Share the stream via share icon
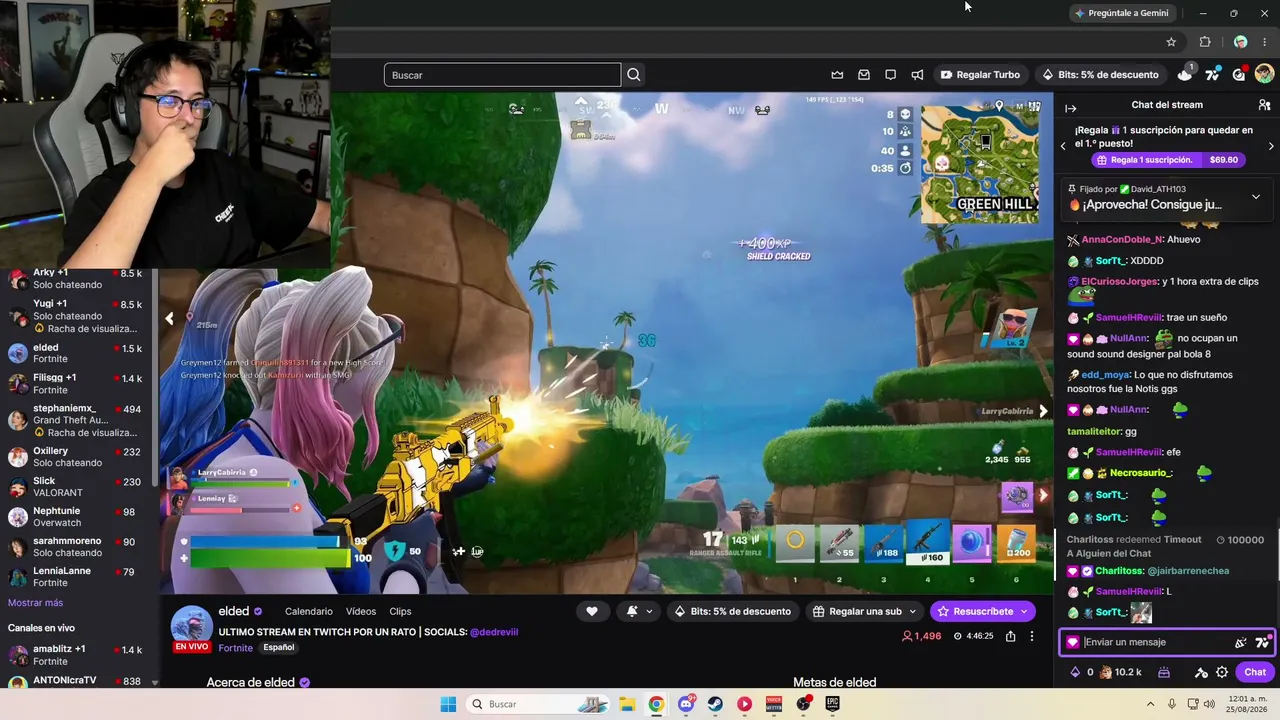The height and width of the screenshot is (720, 1280). click(1011, 636)
